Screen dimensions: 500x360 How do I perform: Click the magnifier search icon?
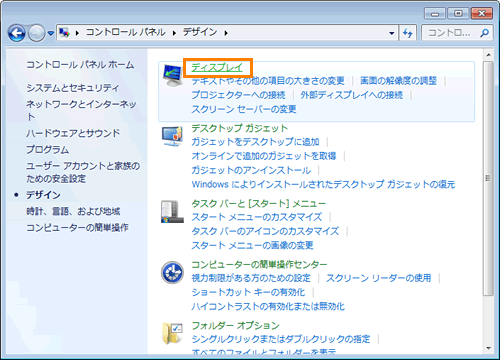point(484,33)
